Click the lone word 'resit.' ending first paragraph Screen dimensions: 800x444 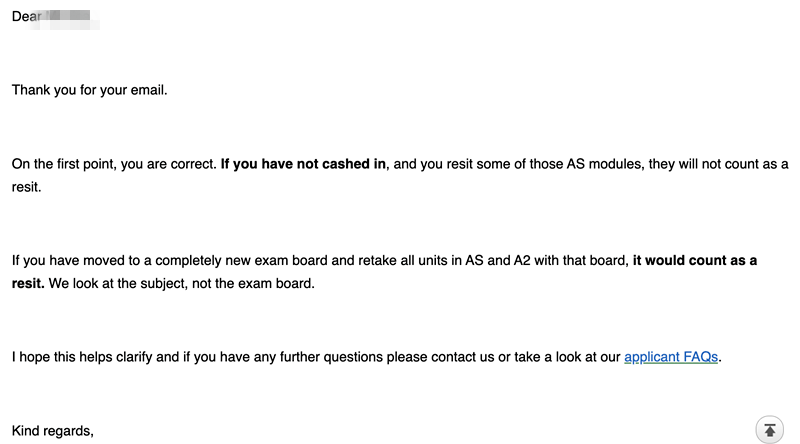point(27,187)
